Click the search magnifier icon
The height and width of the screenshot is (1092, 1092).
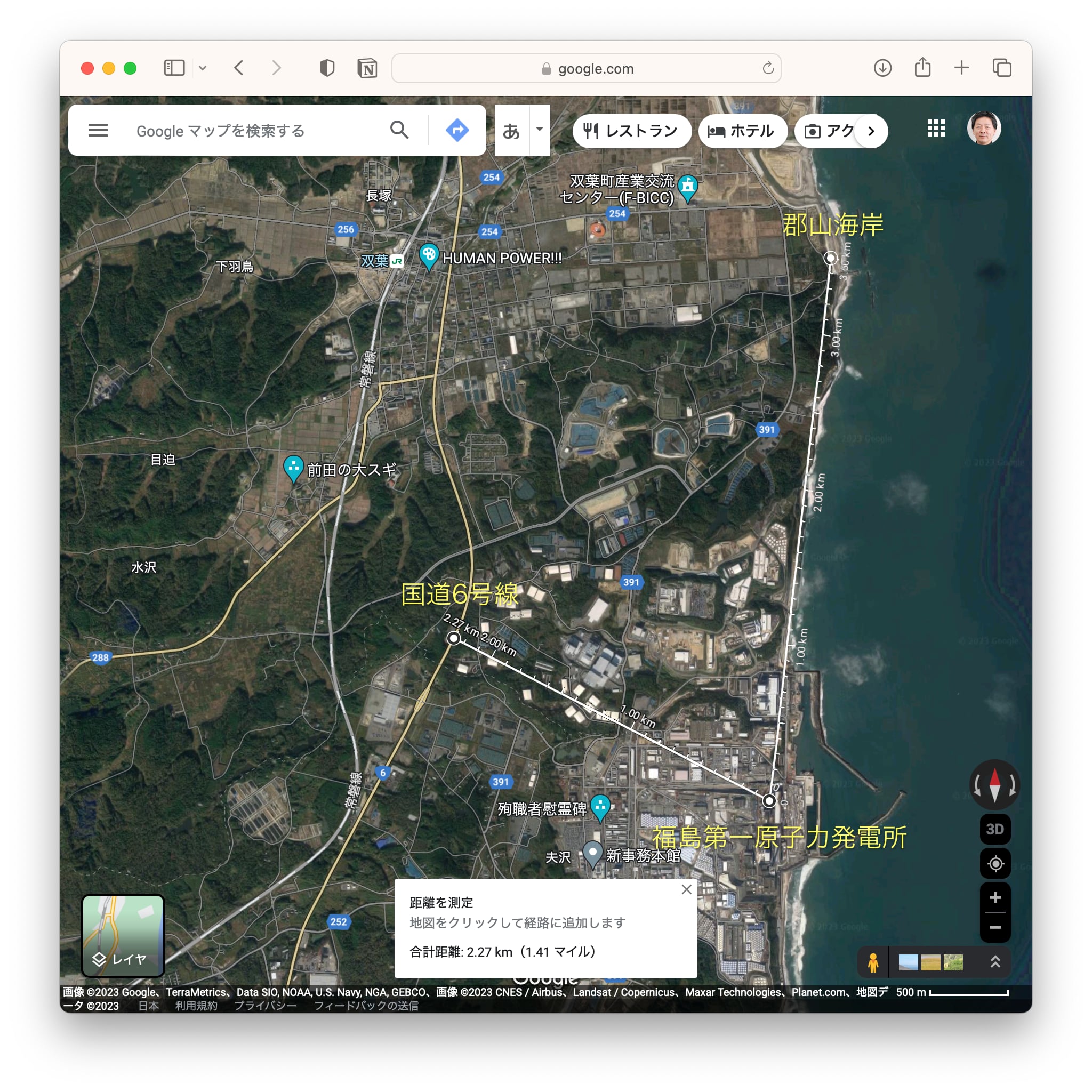pos(399,131)
